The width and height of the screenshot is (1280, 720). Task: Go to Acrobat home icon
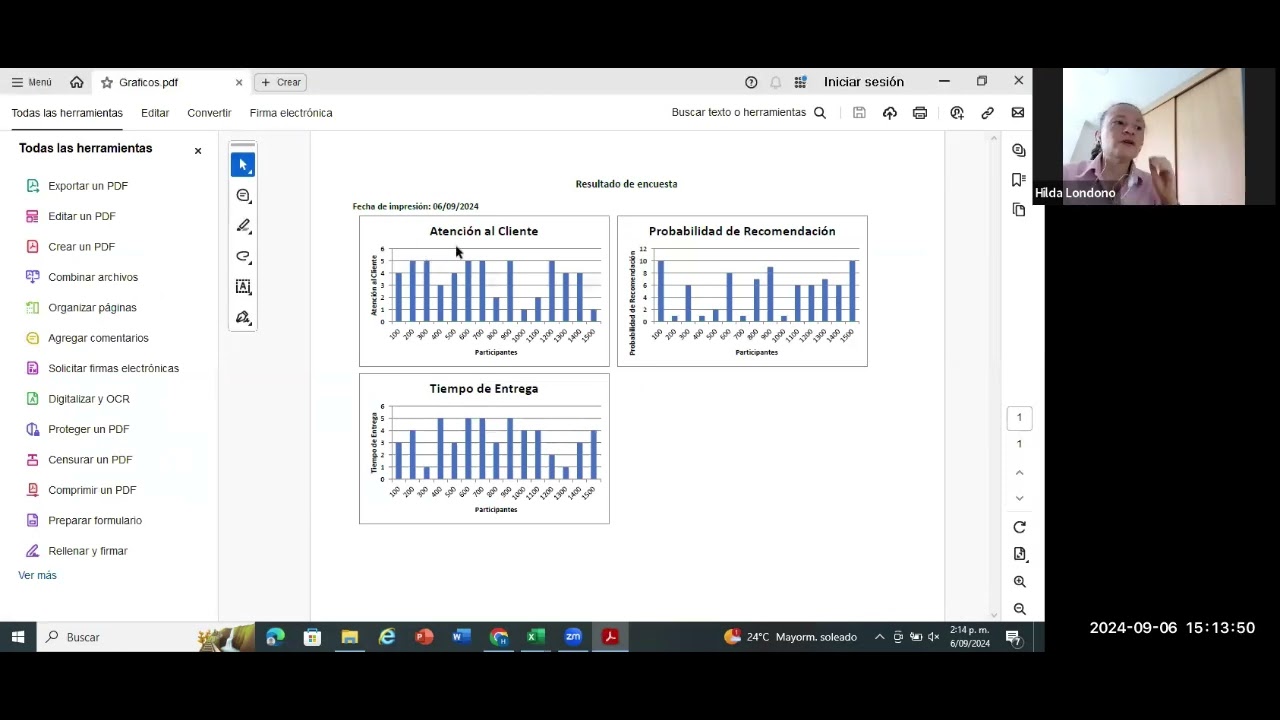[77, 82]
